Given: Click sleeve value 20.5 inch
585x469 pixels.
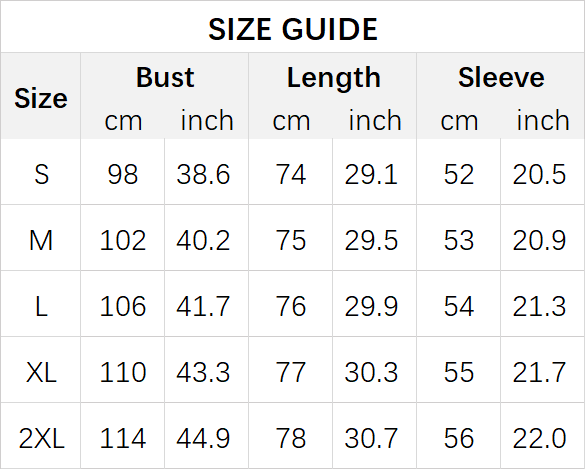Looking at the screenshot, I should pyautogui.click(x=539, y=174).
